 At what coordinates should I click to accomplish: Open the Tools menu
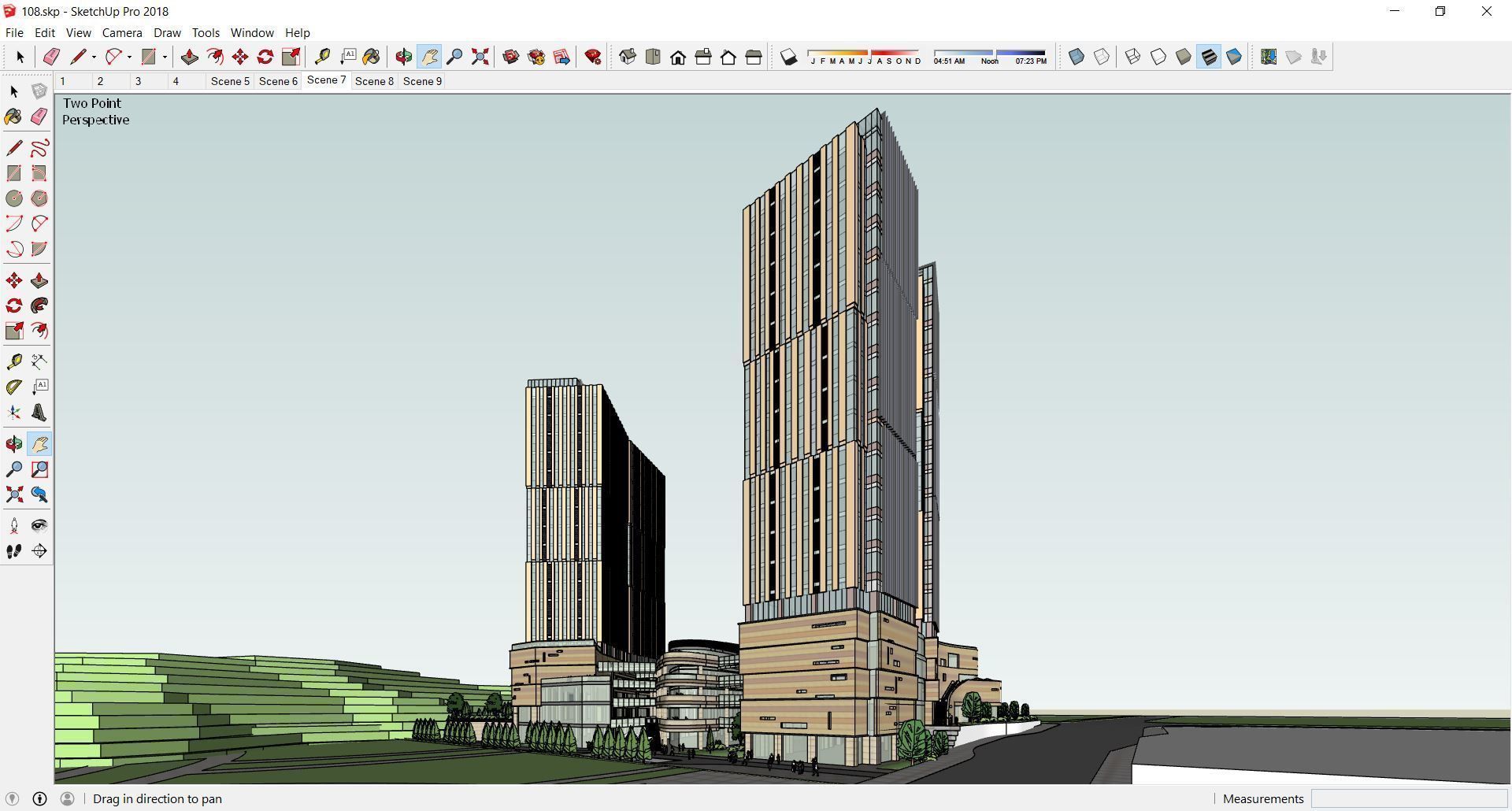[x=206, y=33]
